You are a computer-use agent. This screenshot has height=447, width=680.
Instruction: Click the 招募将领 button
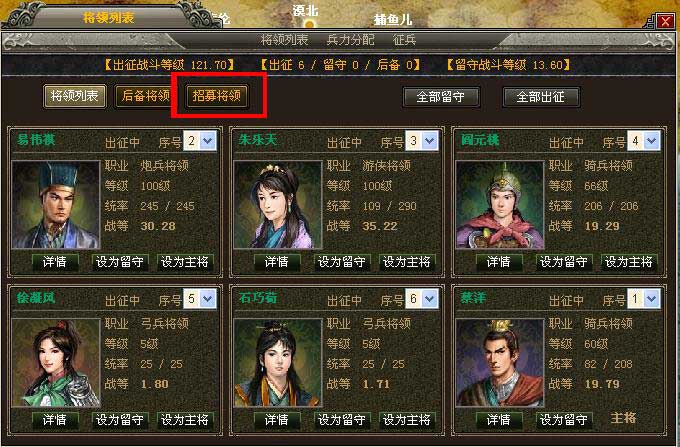(217, 95)
